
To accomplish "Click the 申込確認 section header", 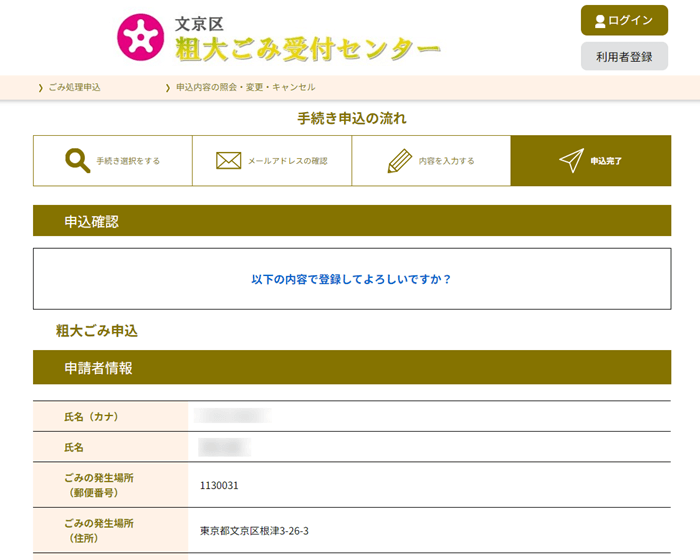I will [x=352, y=221].
